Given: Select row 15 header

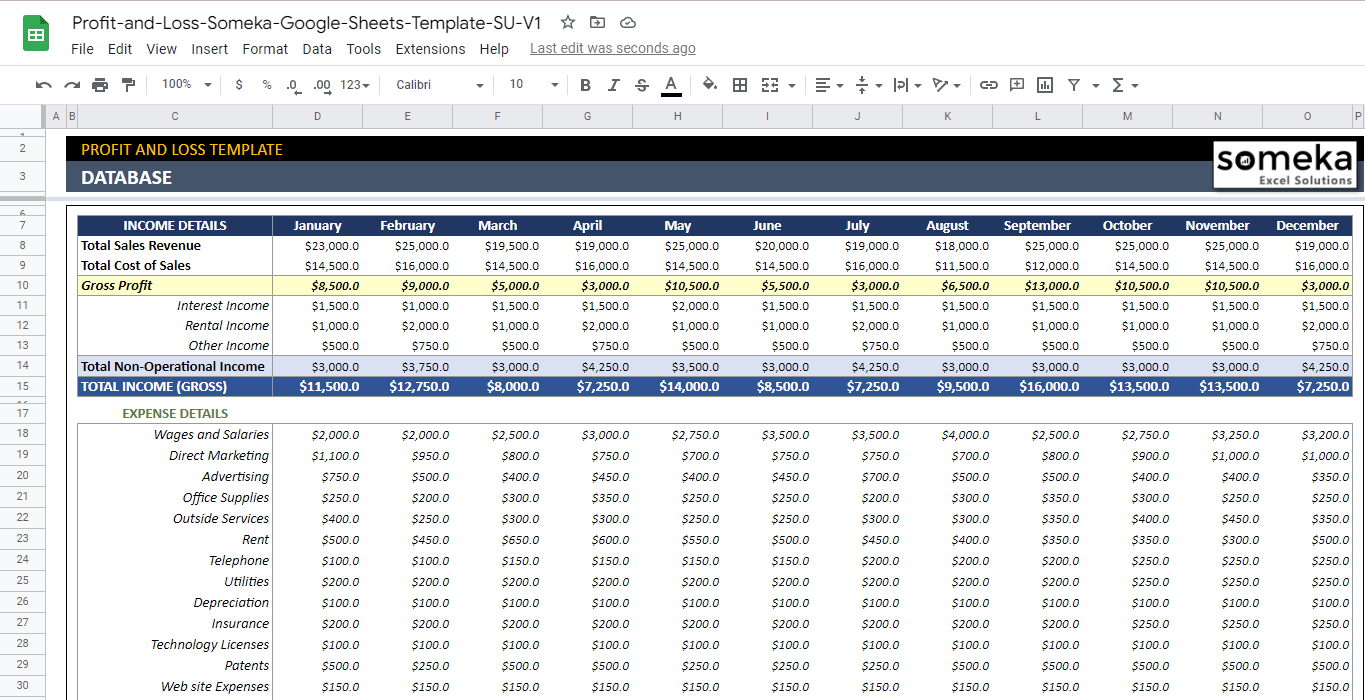Looking at the screenshot, I should [x=22, y=386].
